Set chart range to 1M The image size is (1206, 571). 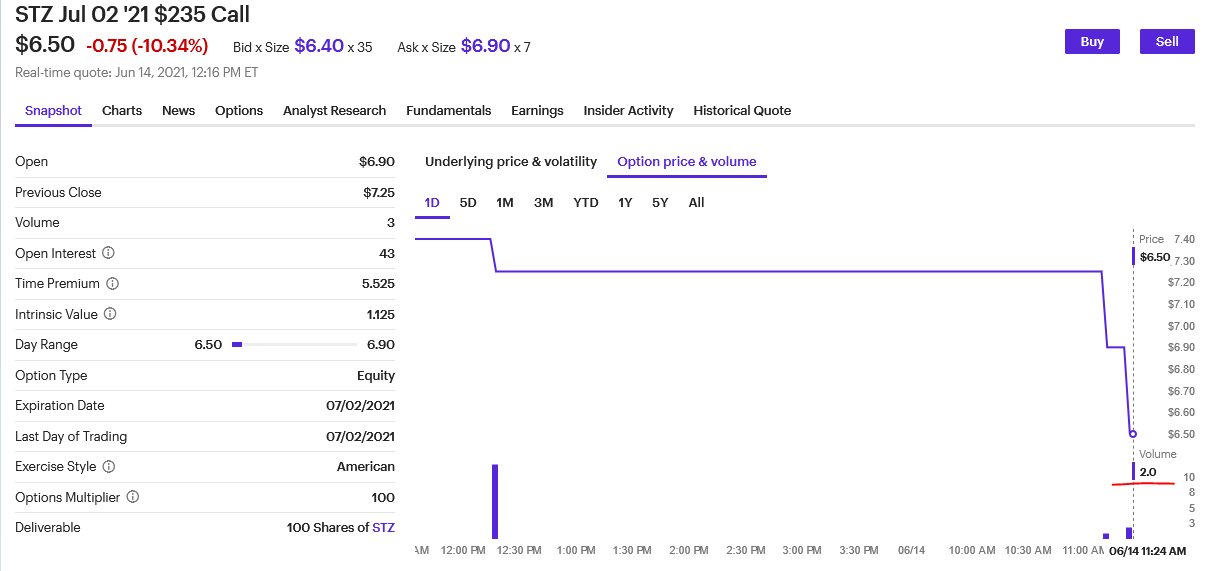[x=505, y=203]
